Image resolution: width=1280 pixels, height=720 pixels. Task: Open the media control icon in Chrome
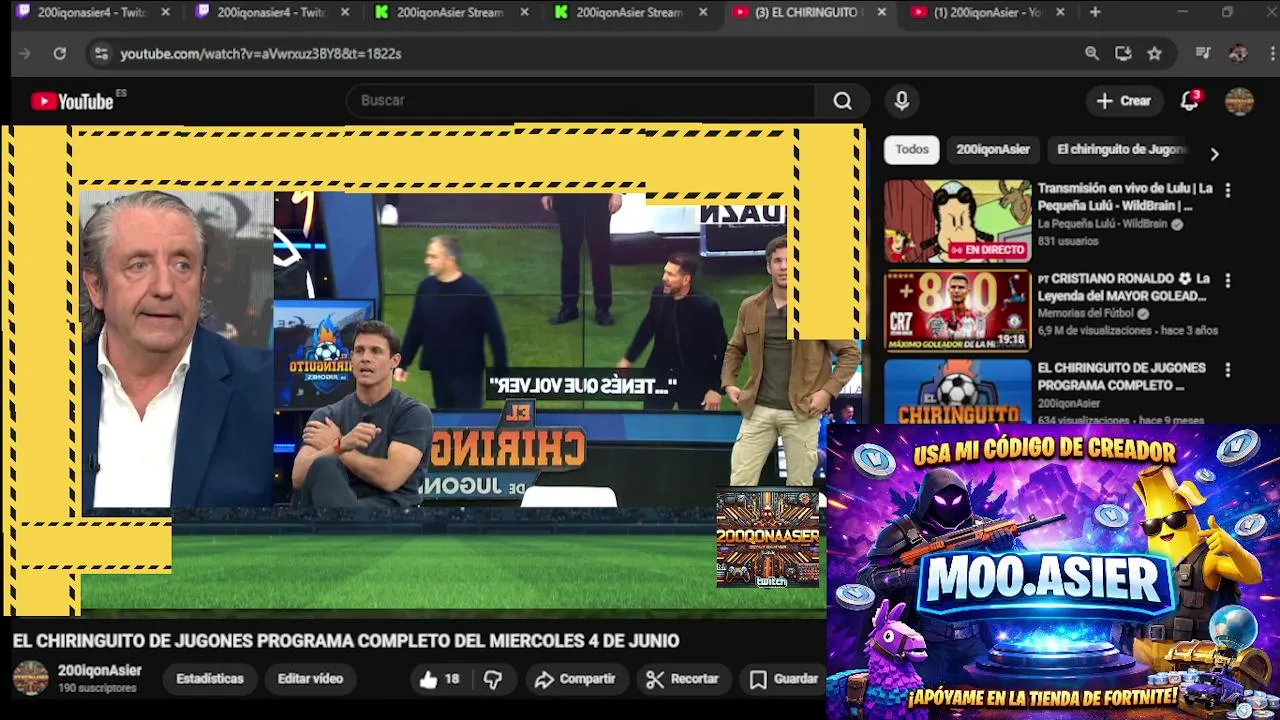coord(1203,53)
